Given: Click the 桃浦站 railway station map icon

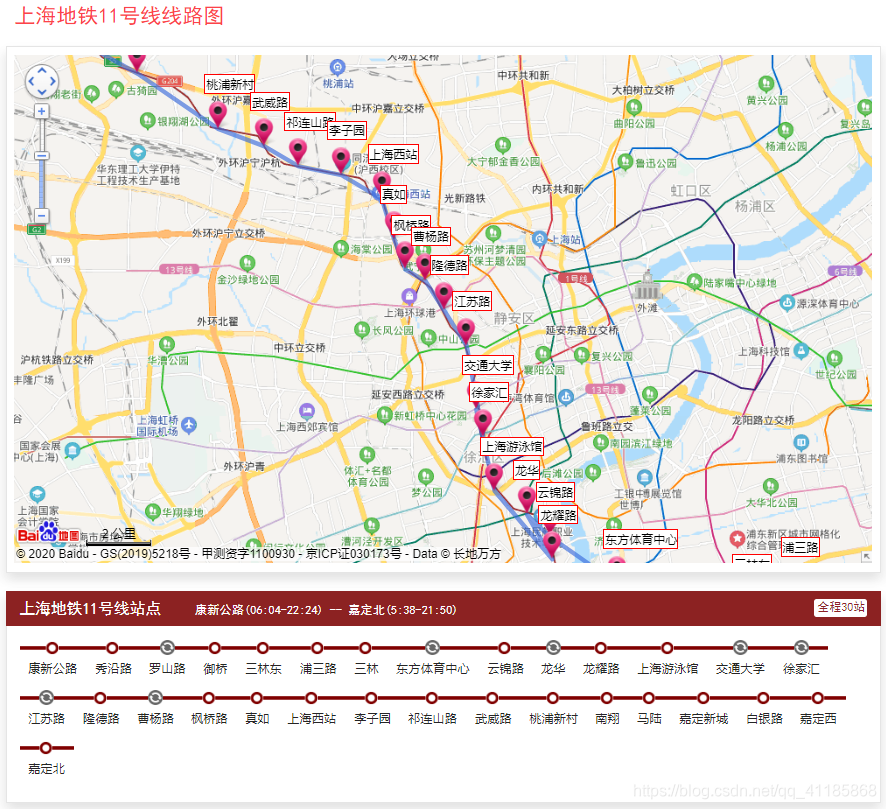Looking at the screenshot, I should click(337, 67).
